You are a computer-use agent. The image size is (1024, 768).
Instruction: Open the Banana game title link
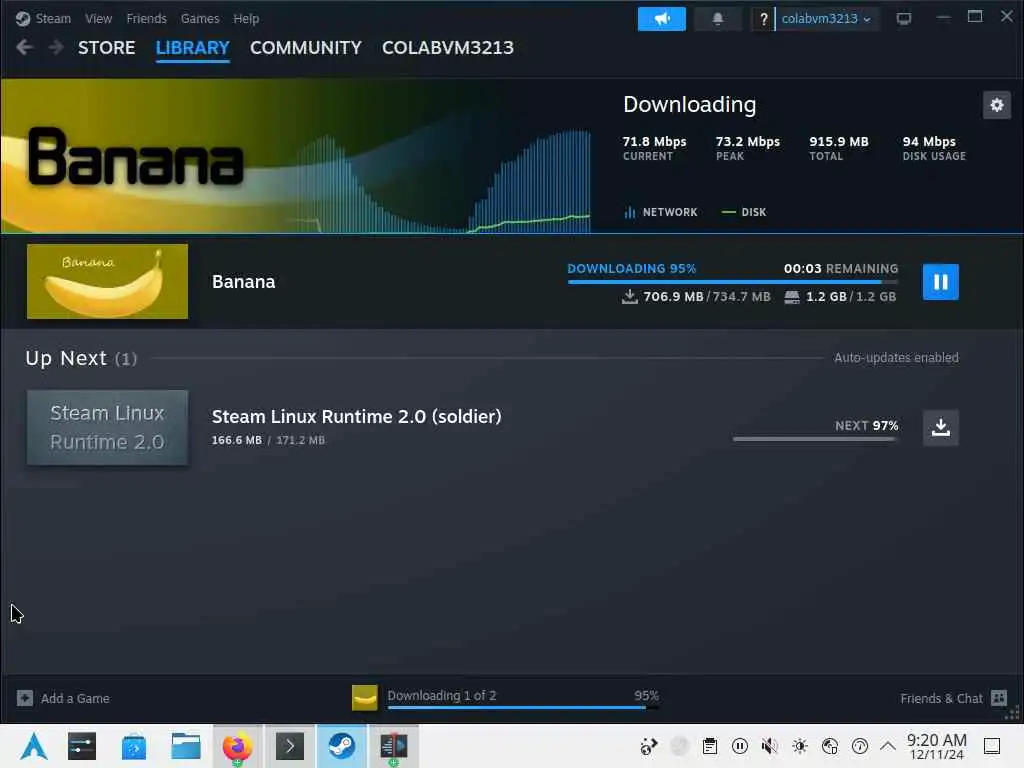tap(244, 281)
